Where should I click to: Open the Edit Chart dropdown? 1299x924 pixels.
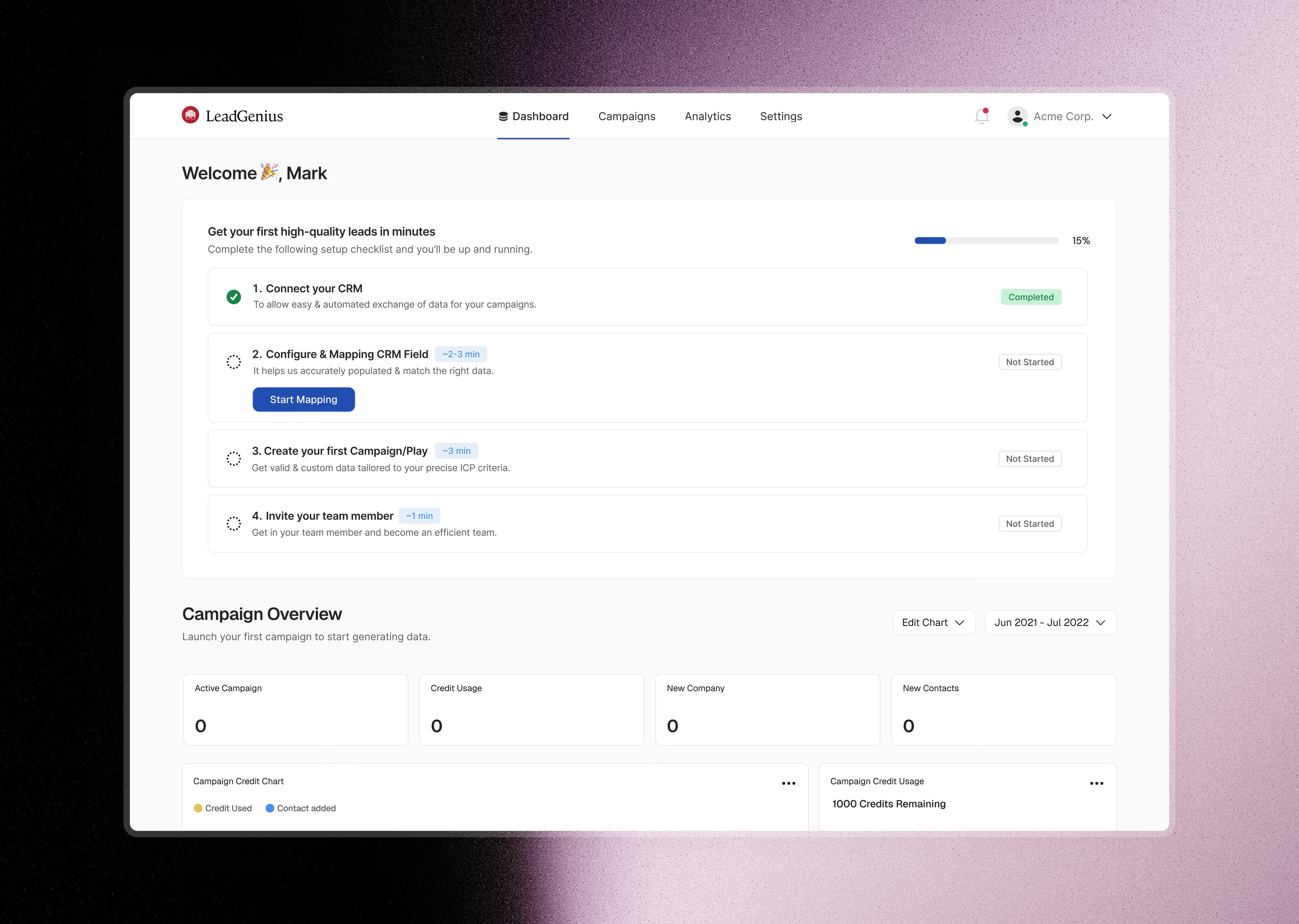[x=933, y=622]
